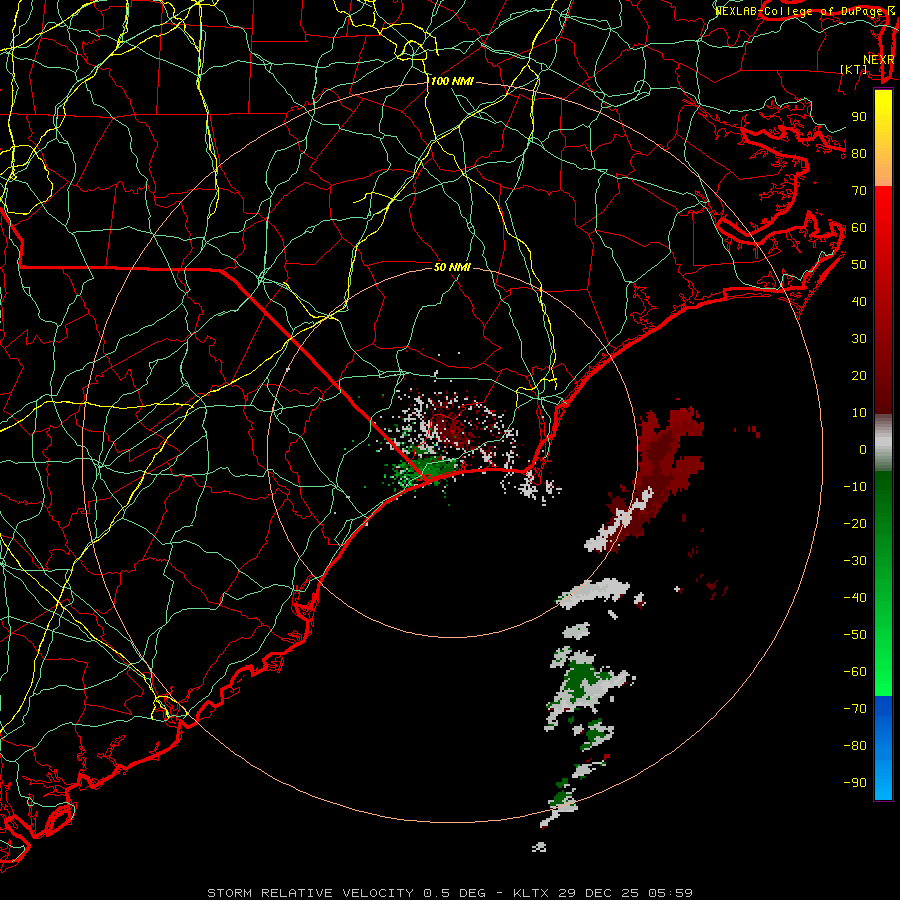The height and width of the screenshot is (900, 900).
Task: Click the -60 value on the velocity scale
Action: (x=855, y=672)
